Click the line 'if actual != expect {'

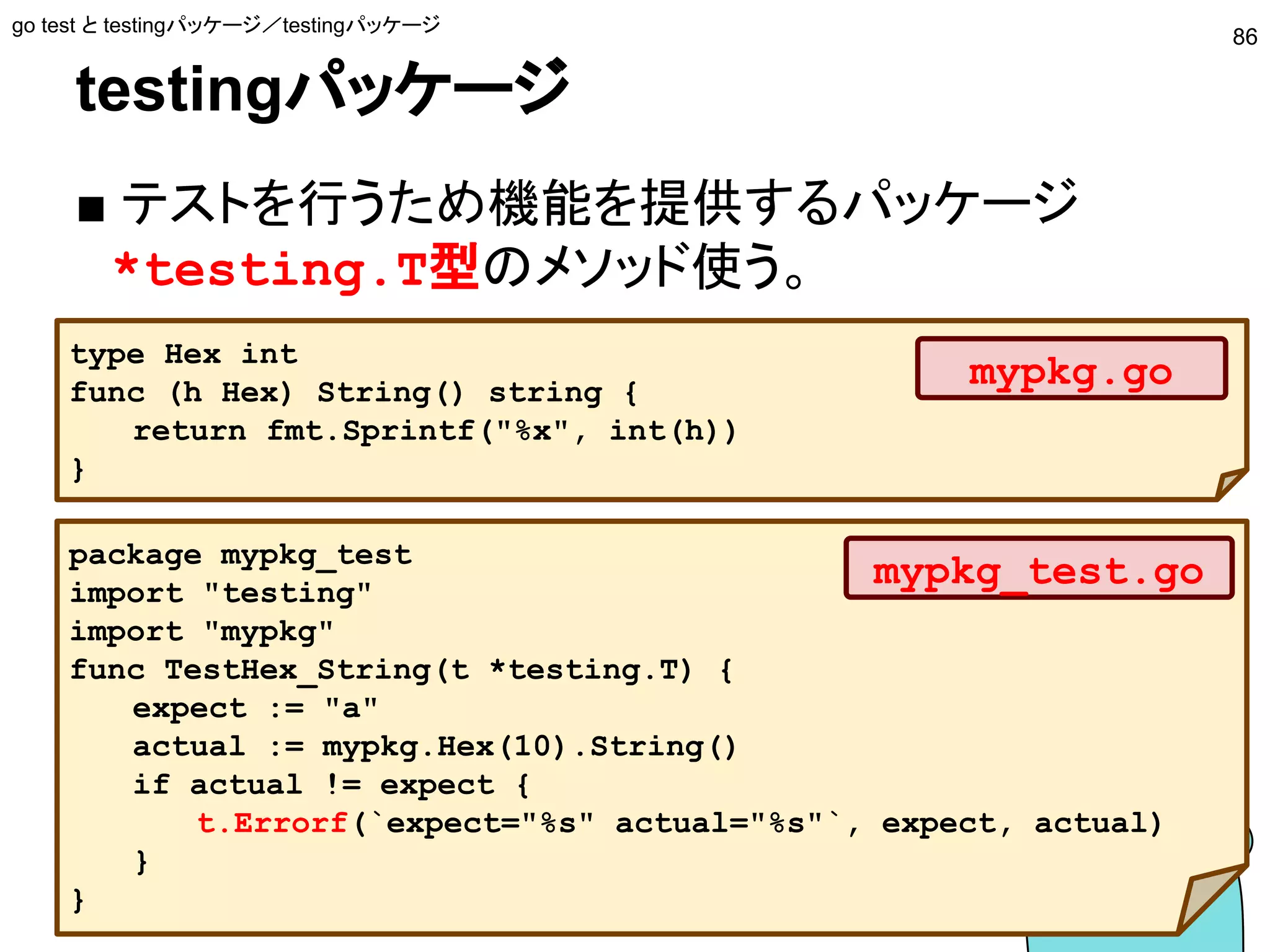point(332,785)
